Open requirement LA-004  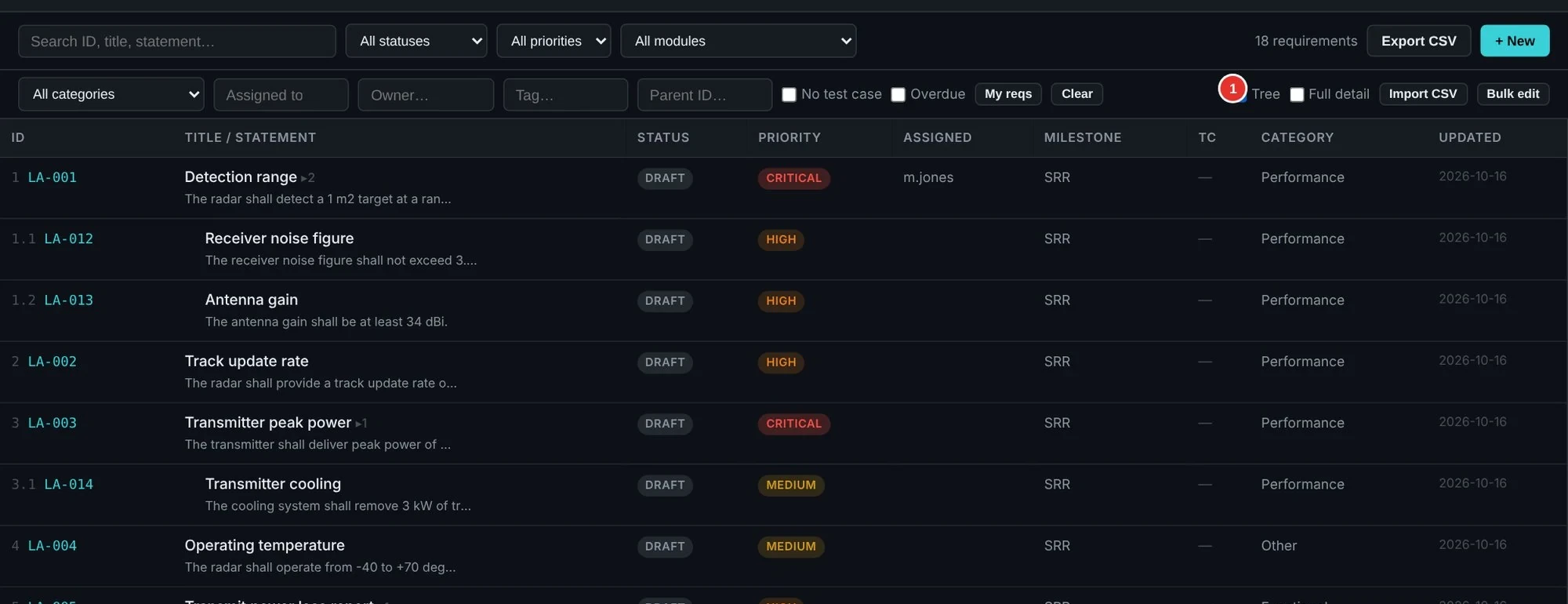[53, 545]
